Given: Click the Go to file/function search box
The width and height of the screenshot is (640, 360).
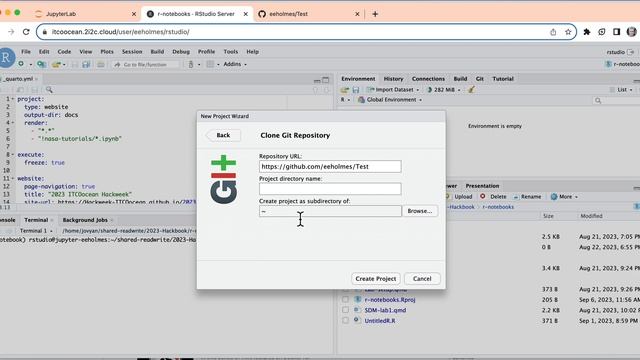Looking at the screenshot, I should point(146,64).
